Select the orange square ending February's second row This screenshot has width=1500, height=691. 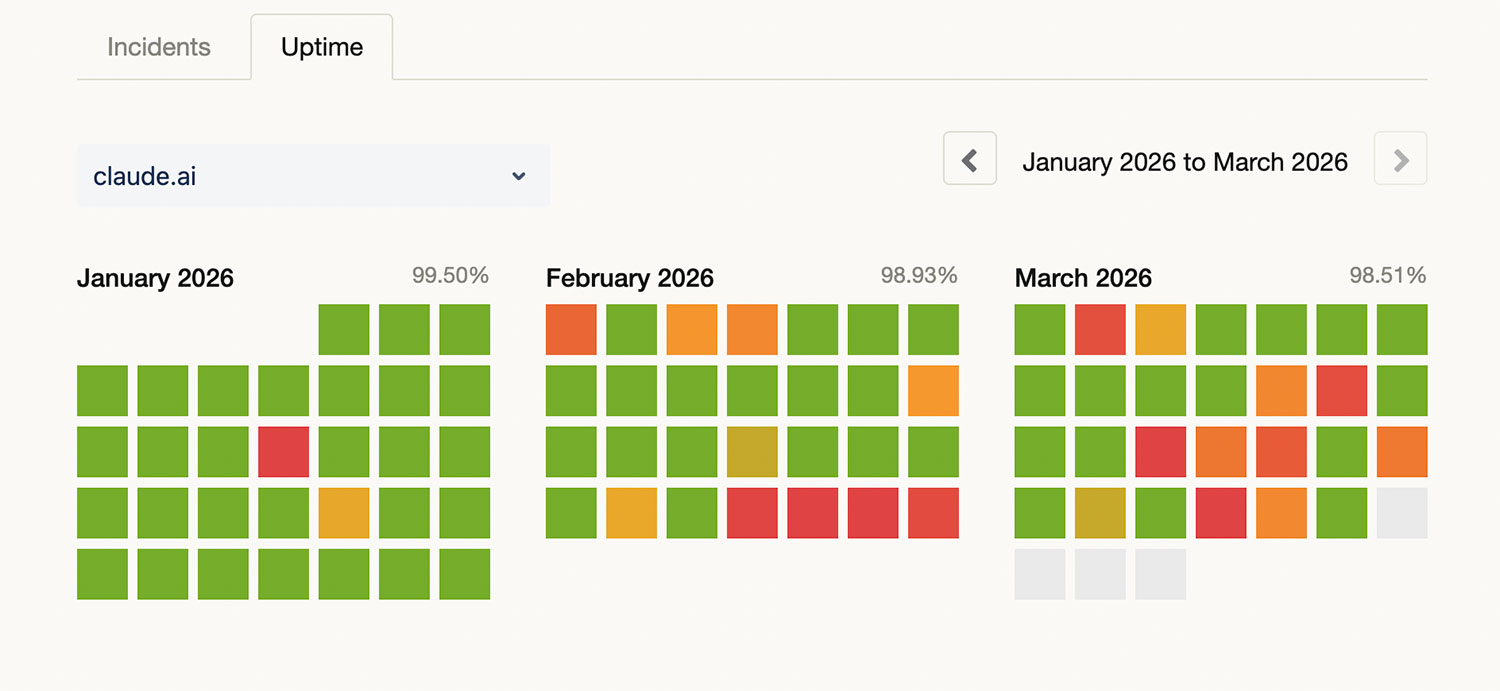click(933, 391)
